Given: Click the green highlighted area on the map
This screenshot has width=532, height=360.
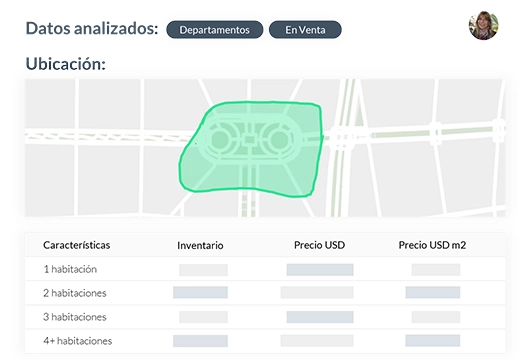Looking at the screenshot, I should 251,149.
